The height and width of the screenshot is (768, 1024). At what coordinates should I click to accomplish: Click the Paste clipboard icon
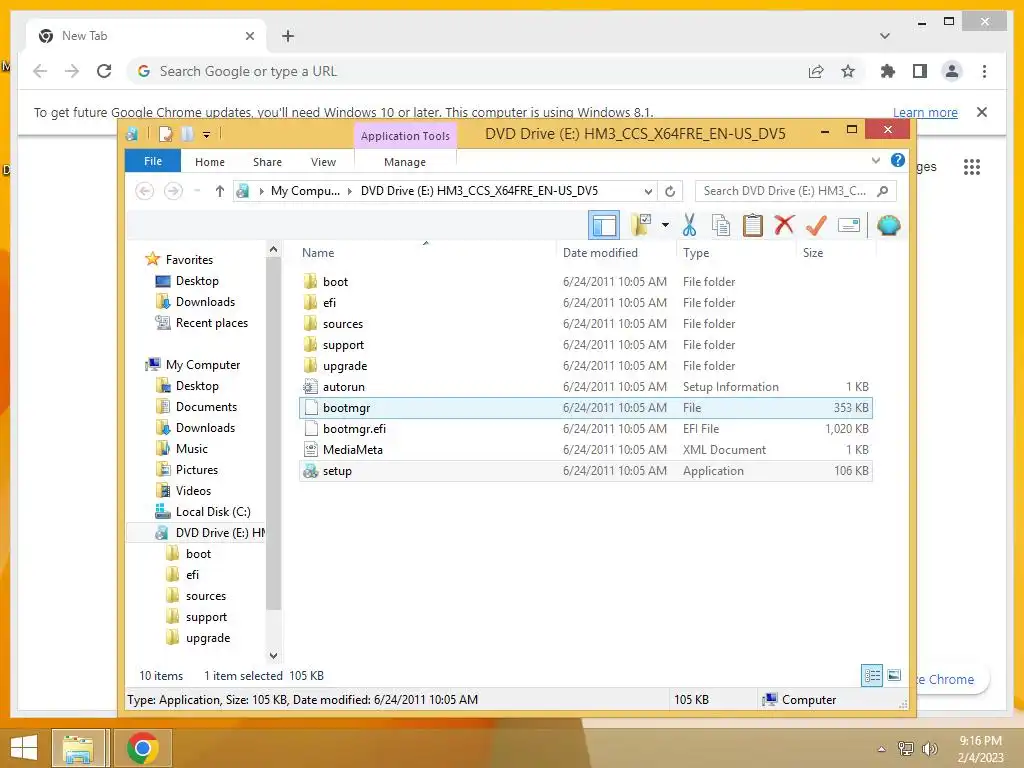coord(752,225)
